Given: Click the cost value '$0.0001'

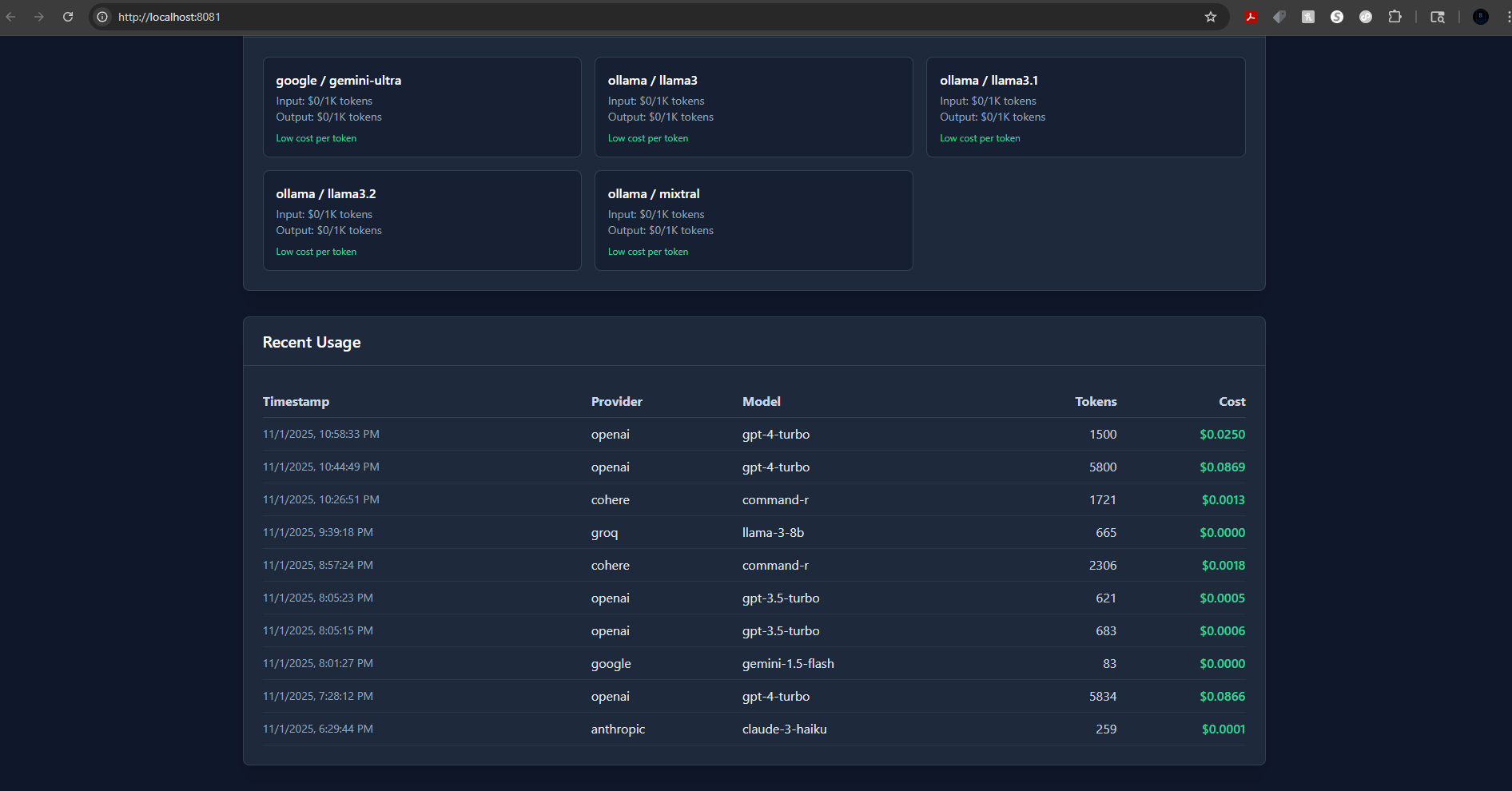Looking at the screenshot, I should pyautogui.click(x=1224, y=729).
